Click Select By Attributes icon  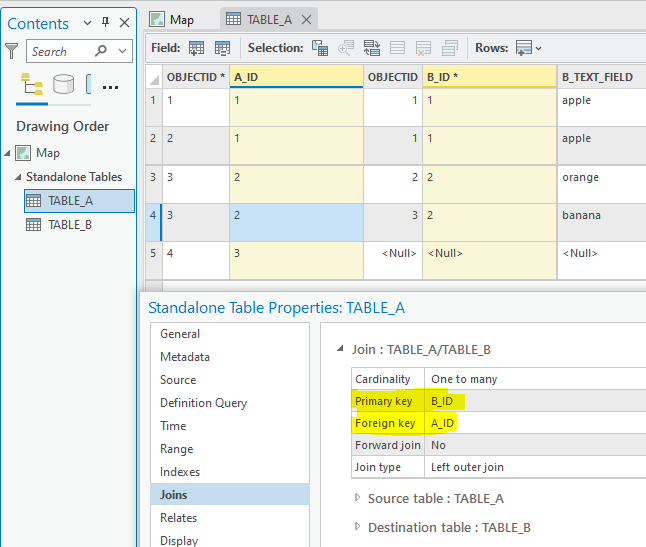click(x=320, y=48)
